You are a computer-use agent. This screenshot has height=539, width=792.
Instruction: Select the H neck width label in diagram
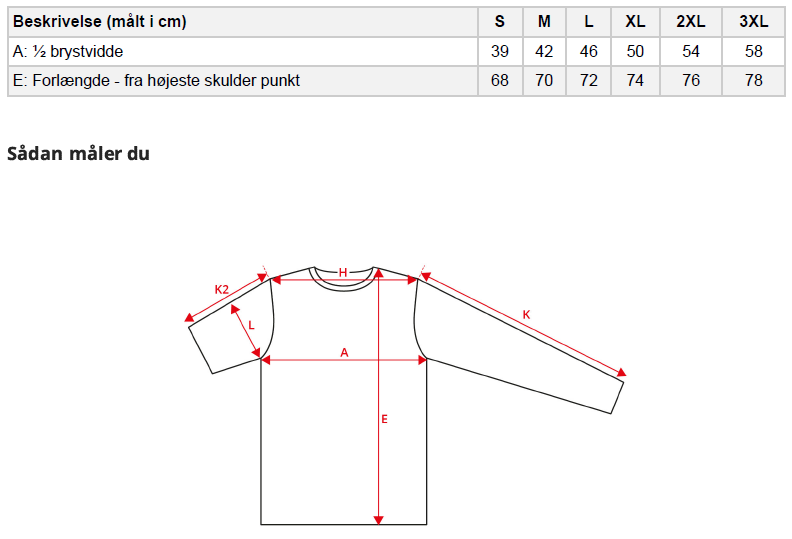[342, 272]
